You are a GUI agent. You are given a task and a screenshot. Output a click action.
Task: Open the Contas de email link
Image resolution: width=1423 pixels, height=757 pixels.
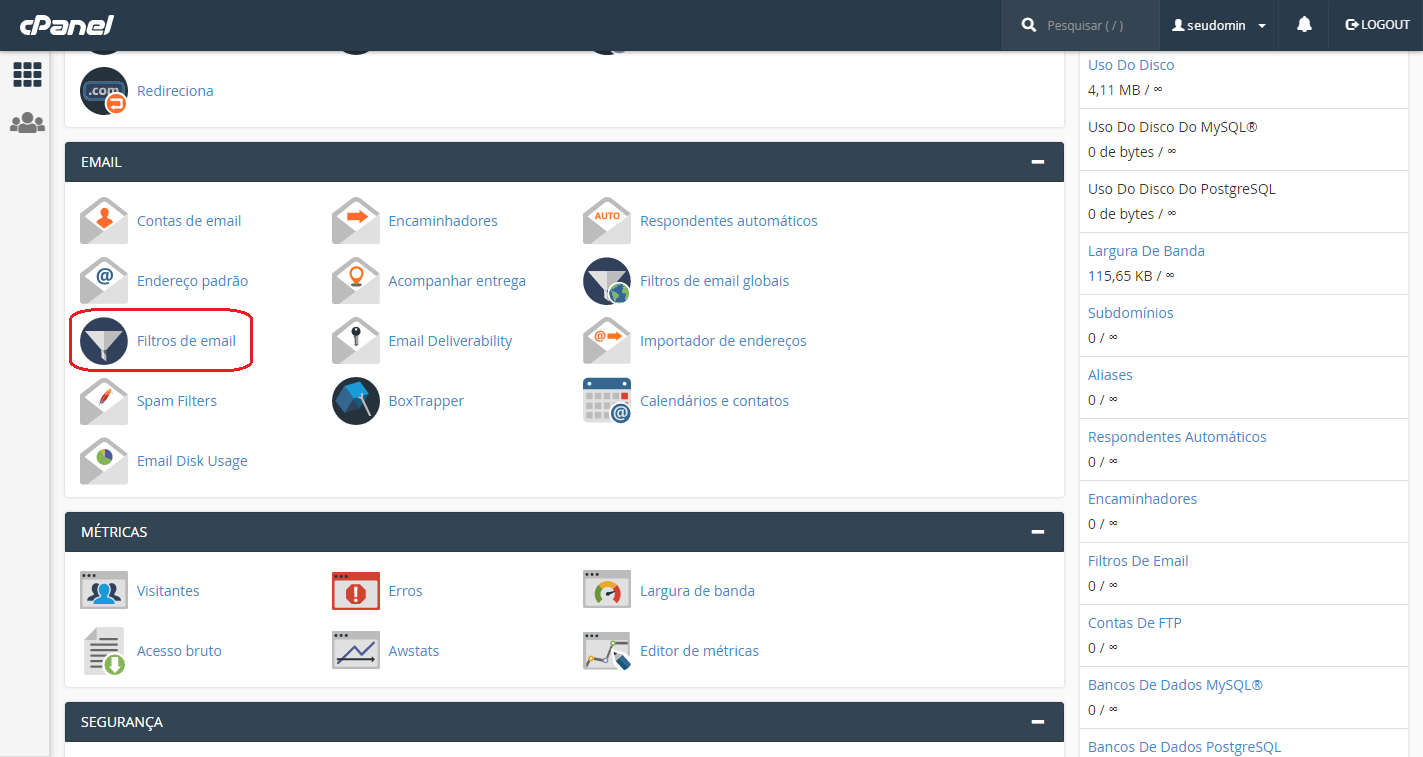click(x=189, y=221)
